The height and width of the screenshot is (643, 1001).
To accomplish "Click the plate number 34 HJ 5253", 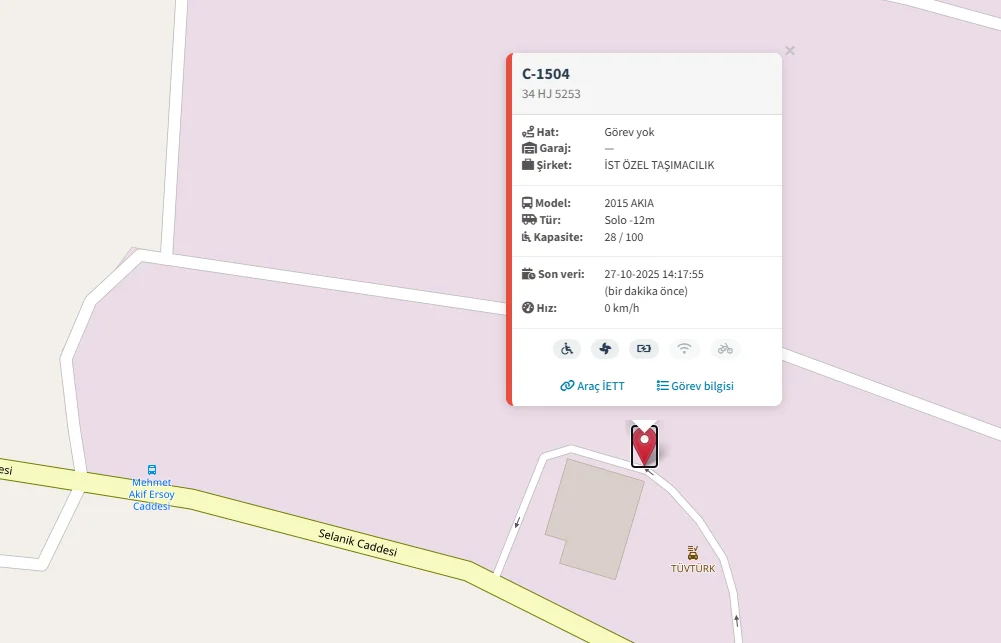I will point(551,94).
